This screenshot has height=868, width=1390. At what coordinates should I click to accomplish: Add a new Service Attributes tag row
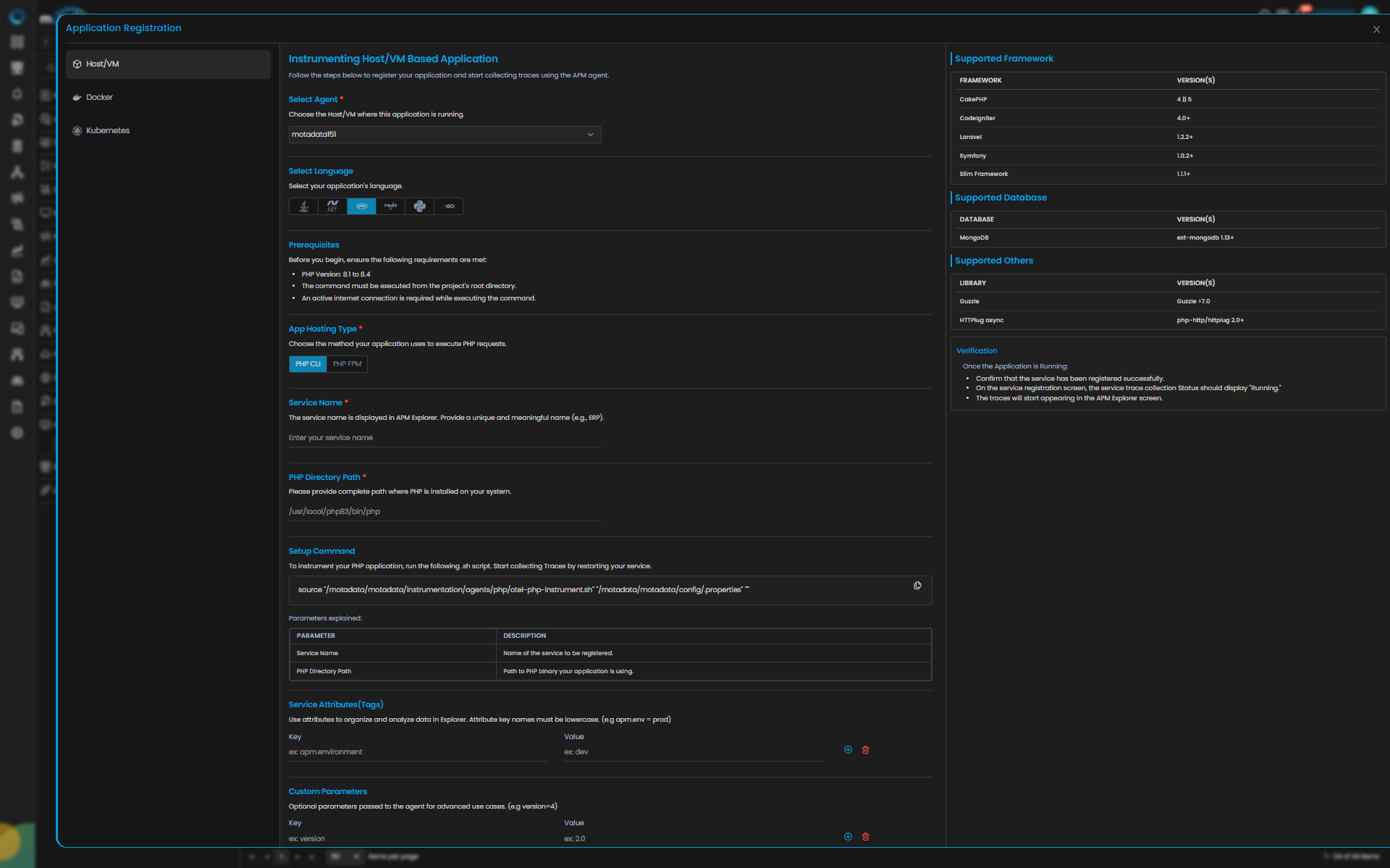point(848,750)
